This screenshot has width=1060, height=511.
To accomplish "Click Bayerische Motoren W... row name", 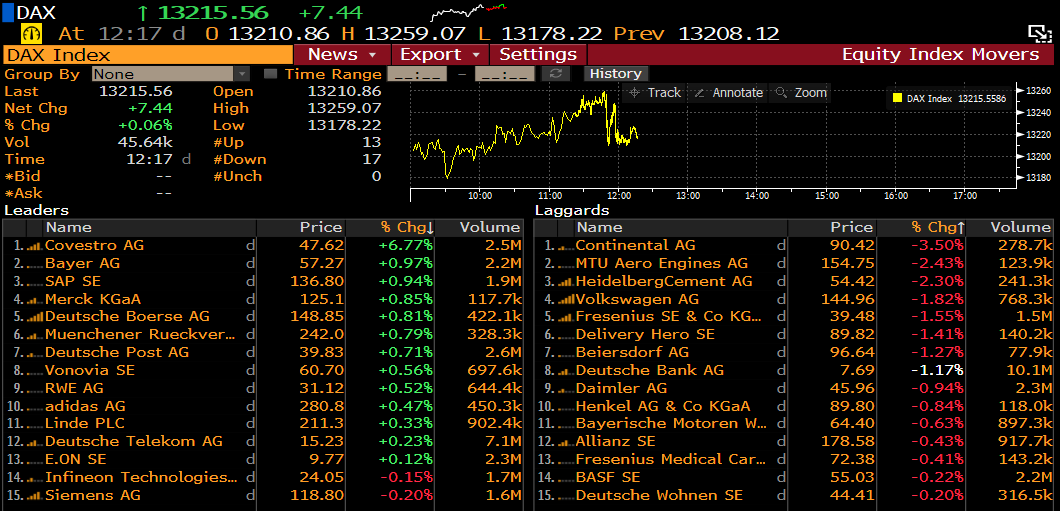I will coord(672,424).
